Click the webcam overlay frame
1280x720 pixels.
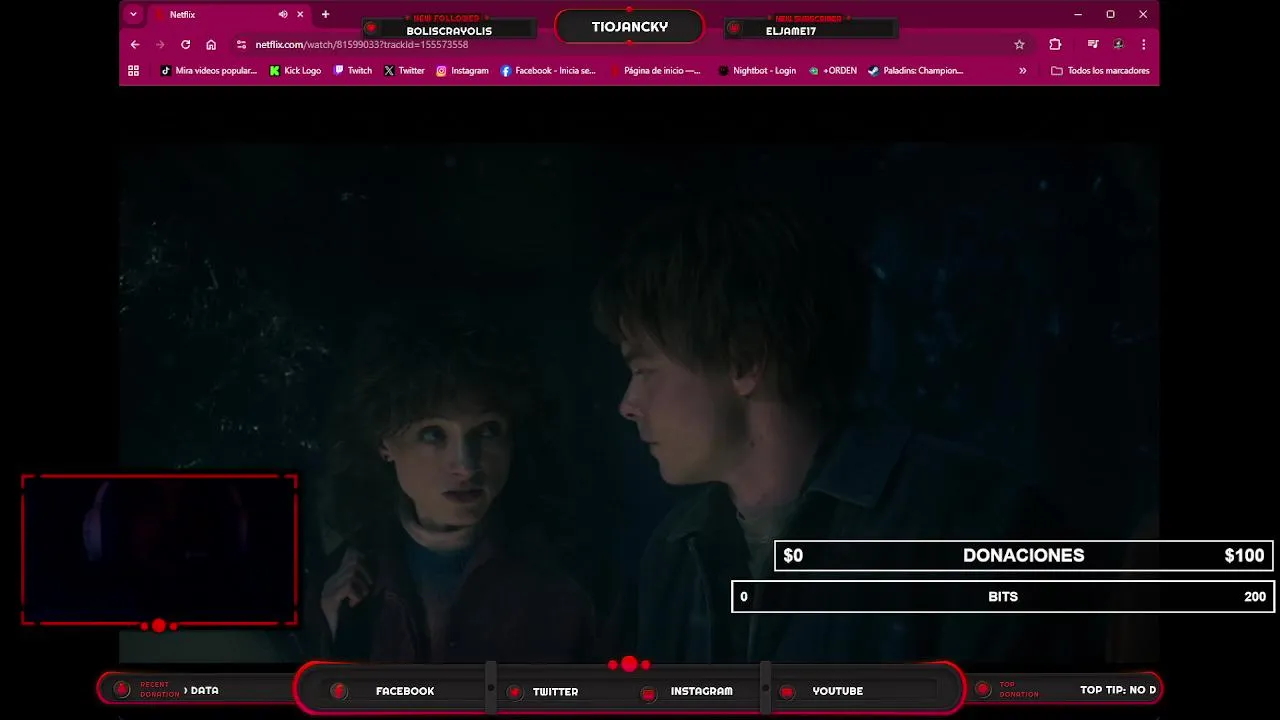pyautogui.click(x=159, y=550)
